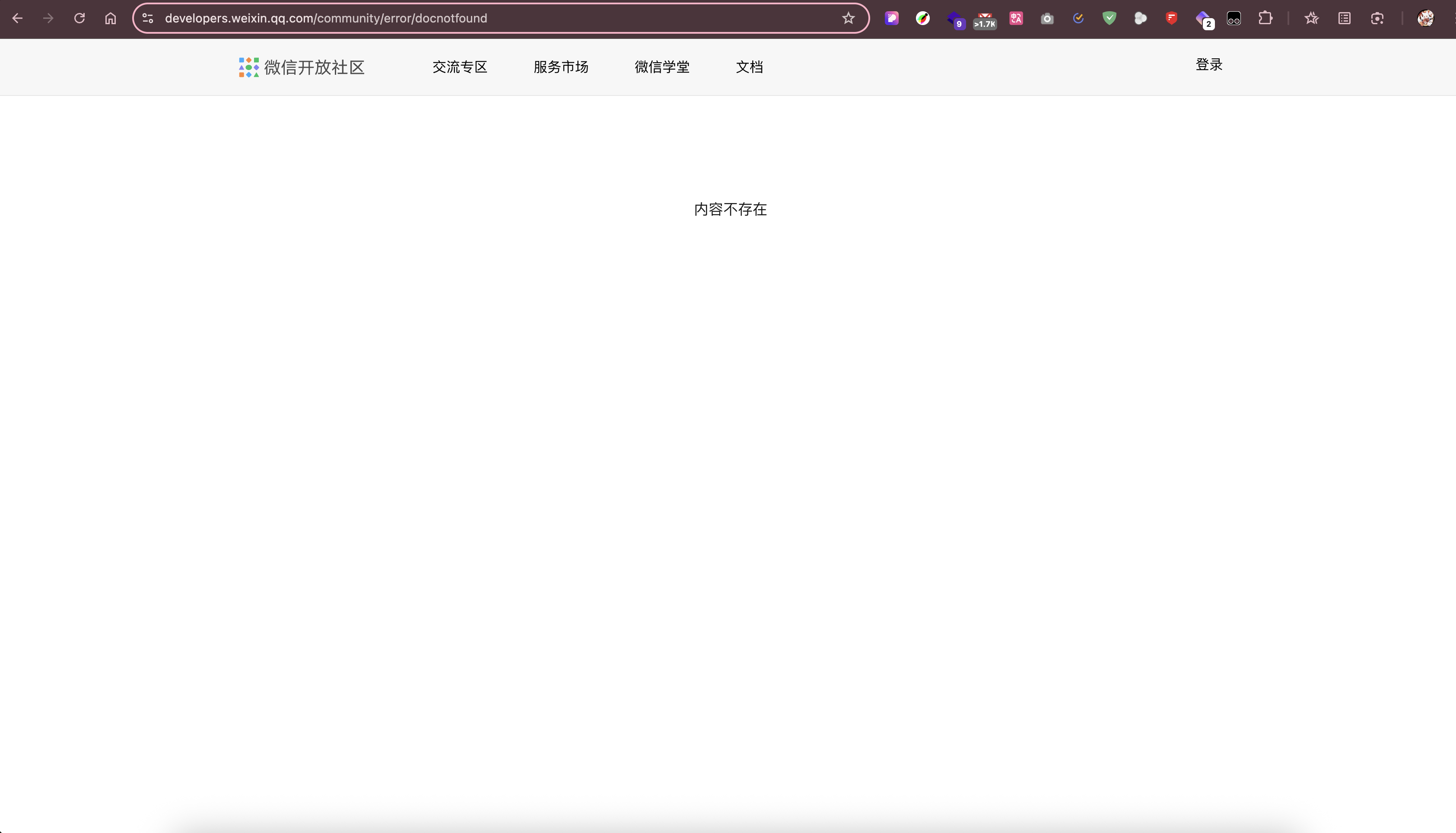The image size is (1456, 833).
Task: Bookmark this page with the star icon
Action: tap(849, 18)
